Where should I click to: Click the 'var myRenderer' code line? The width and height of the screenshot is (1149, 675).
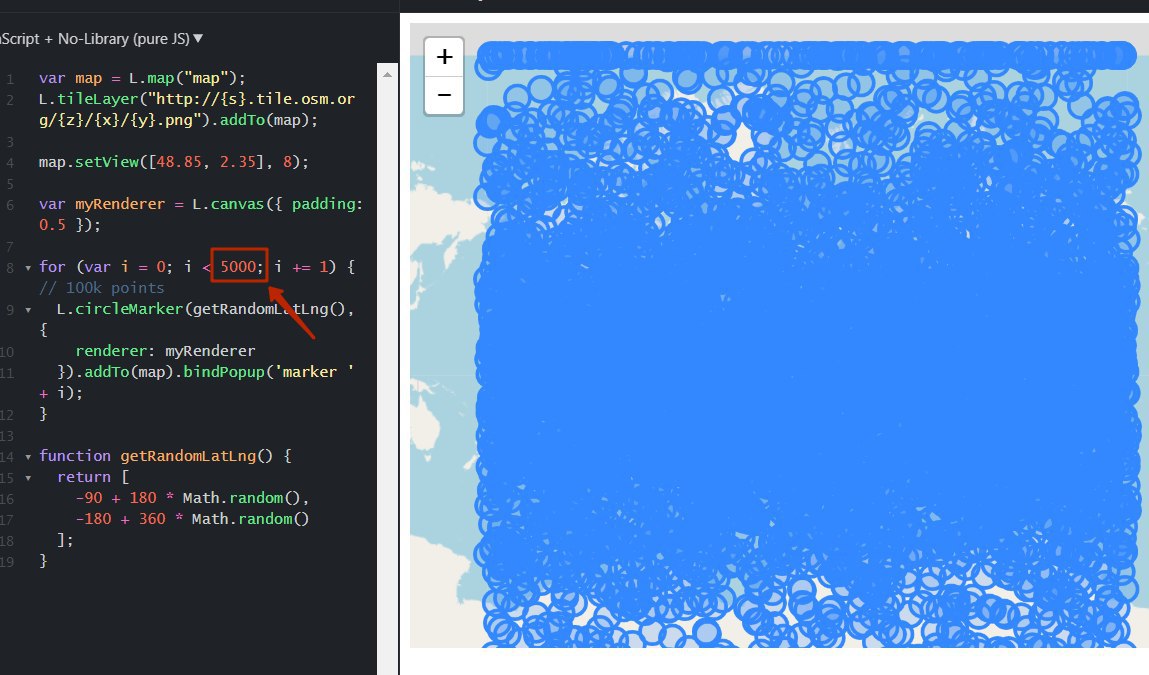201,214
